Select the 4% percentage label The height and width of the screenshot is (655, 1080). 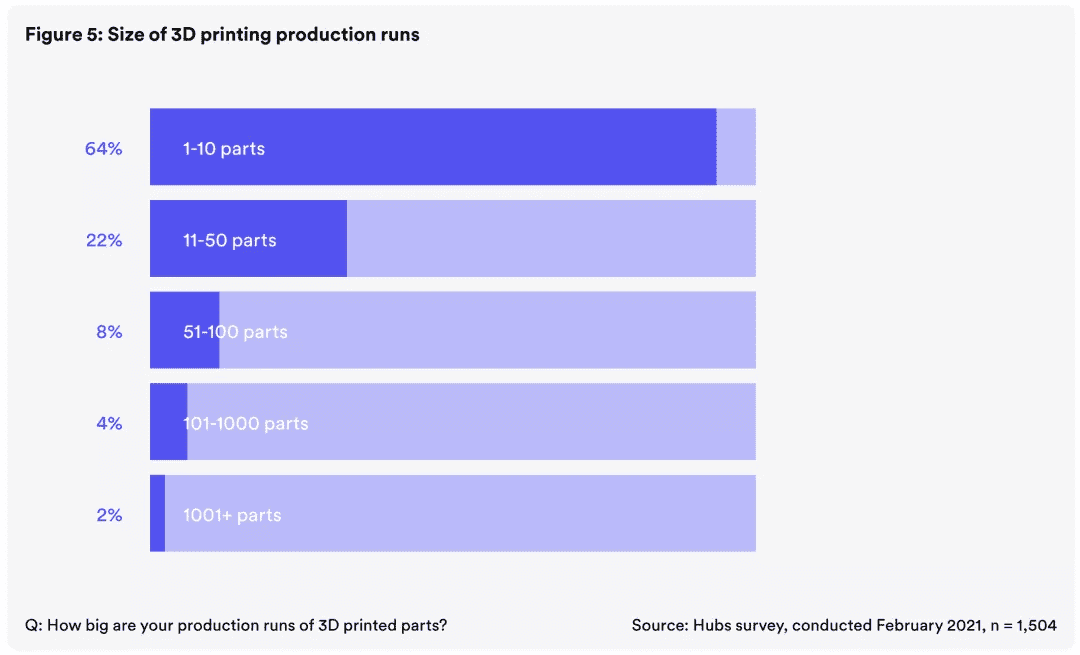[109, 424]
